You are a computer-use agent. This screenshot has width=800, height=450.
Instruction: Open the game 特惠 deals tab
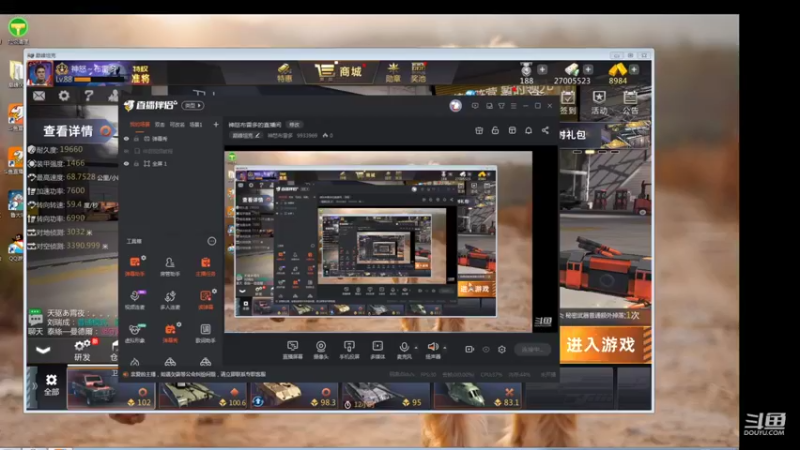284,73
